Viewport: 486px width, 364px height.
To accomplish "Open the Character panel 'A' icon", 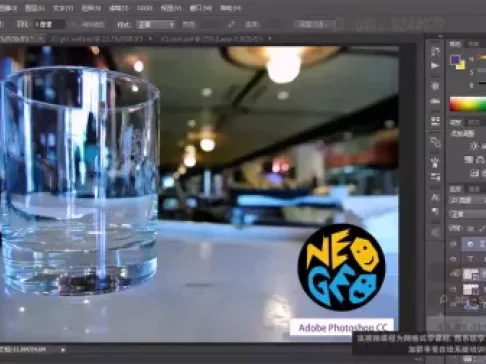I will tap(435, 197).
